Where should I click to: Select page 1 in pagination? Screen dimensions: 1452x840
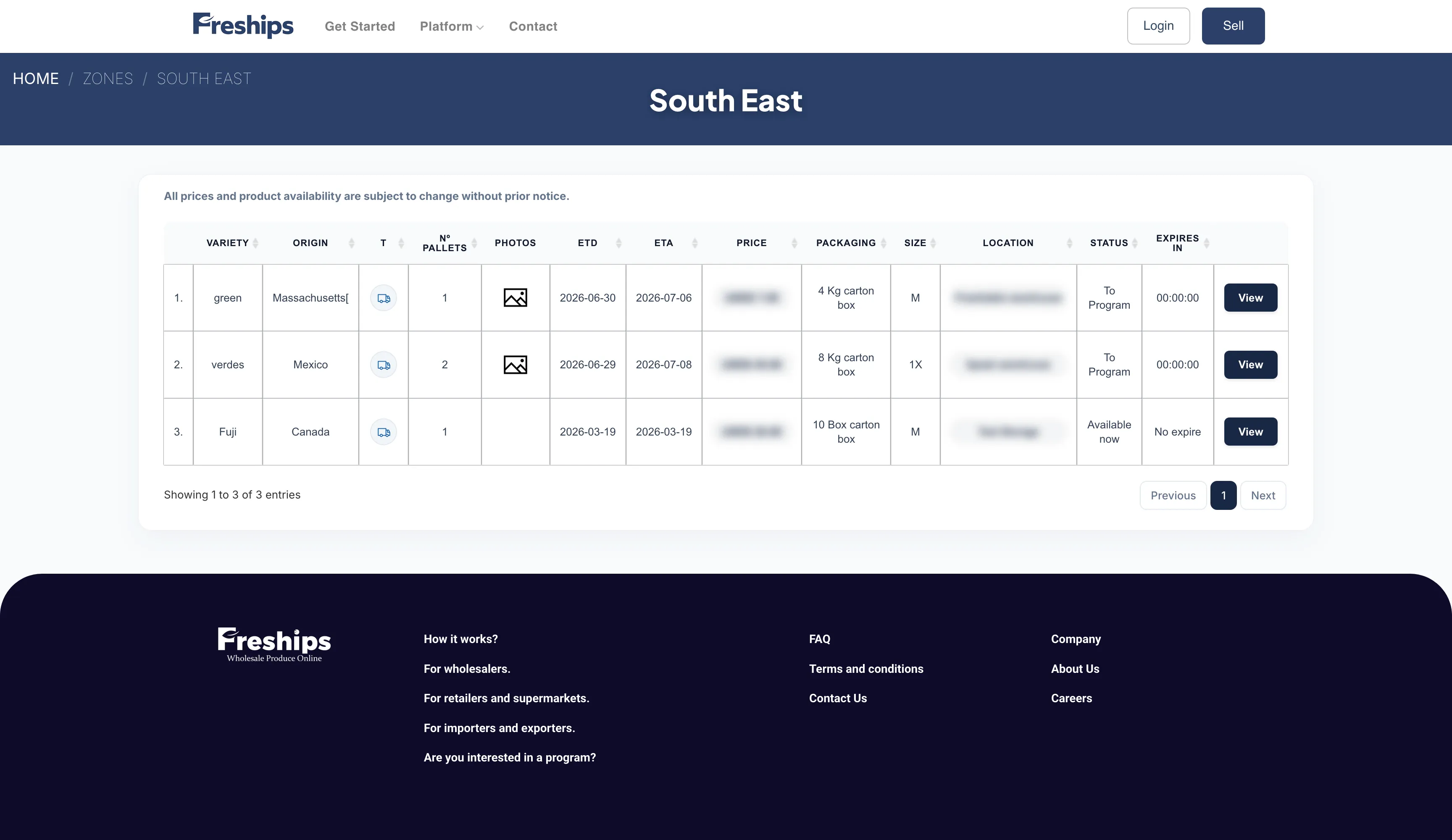point(1223,496)
